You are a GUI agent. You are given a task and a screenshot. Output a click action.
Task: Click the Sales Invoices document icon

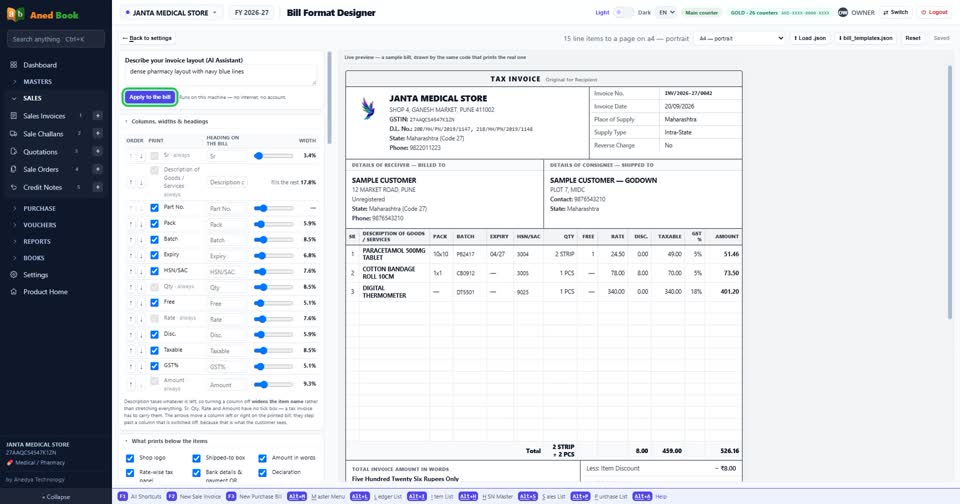tap(13, 116)
